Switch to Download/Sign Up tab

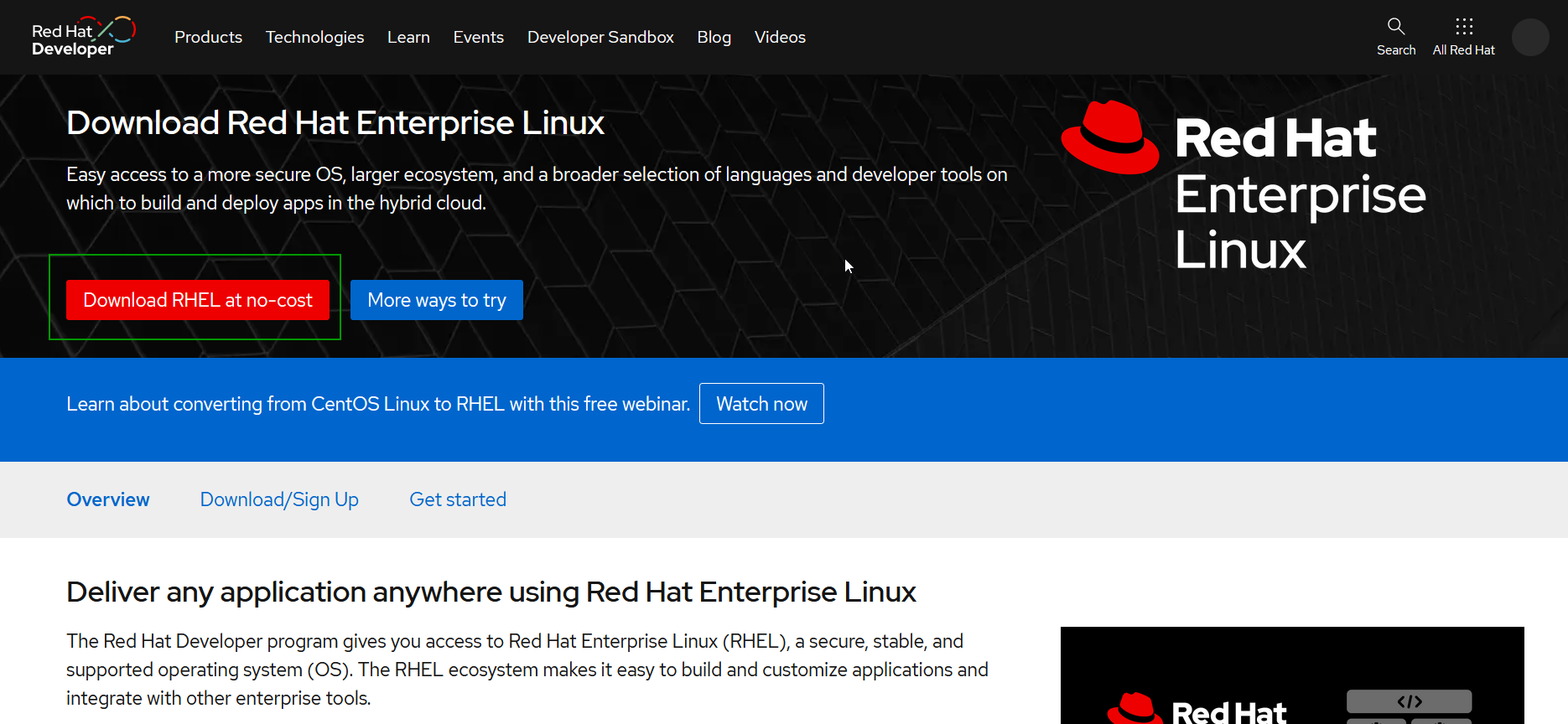[x=279, y=499]
